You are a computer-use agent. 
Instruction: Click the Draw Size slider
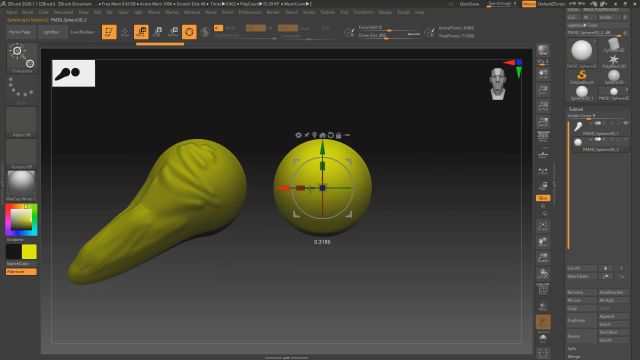pyautogui.click(x=389, y=36)
